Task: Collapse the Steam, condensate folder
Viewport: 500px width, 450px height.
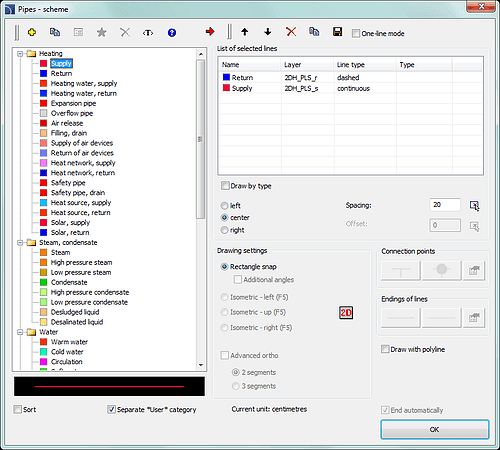Action: point(20,243)
